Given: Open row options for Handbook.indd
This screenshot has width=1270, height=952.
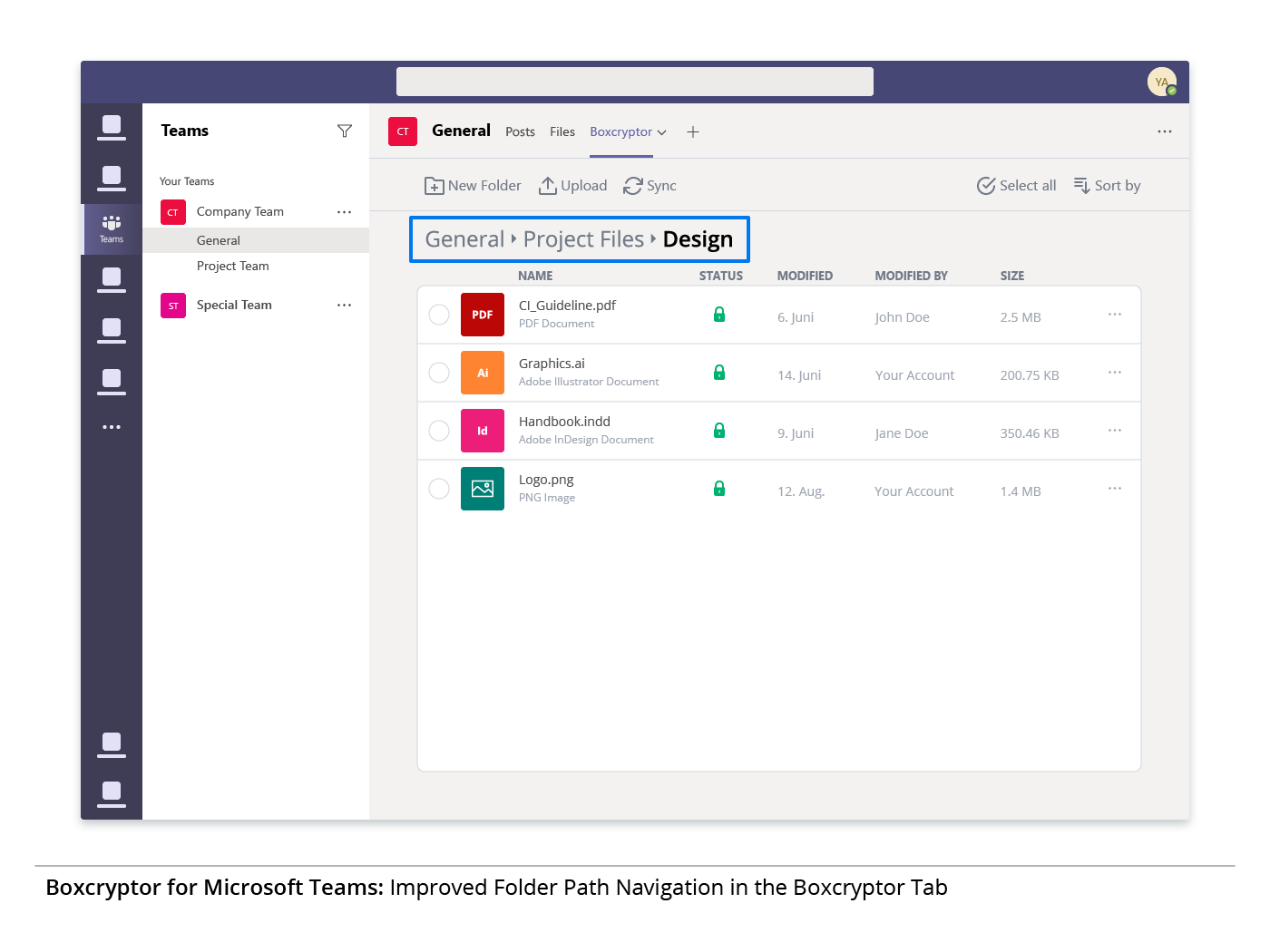Looking at the screenshot, I should tap(1115, 431).
